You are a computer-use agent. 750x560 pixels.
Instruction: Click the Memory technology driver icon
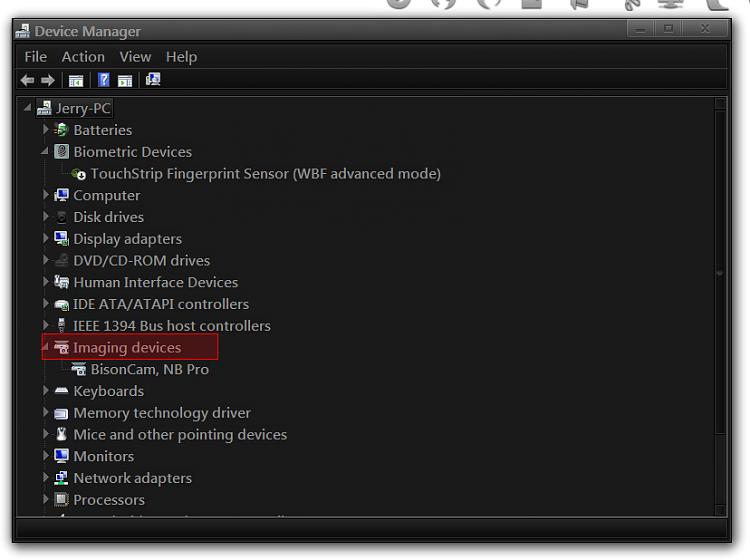[x=61, y=413]
